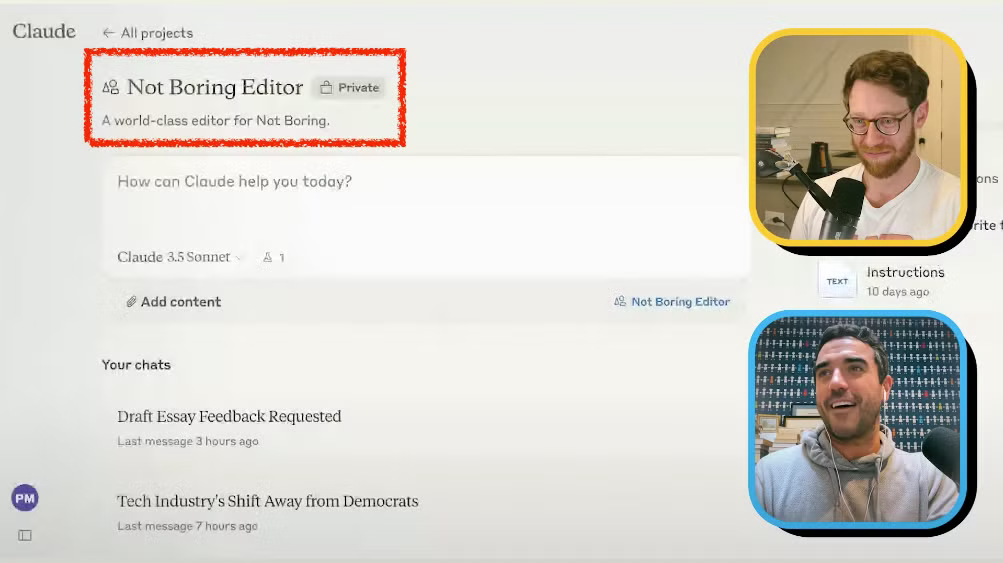The height and width of the screenshot is (563, 1003).
Task: Open the Claude 3.5 Sonnet model dropdown
Action: [179, 257]
